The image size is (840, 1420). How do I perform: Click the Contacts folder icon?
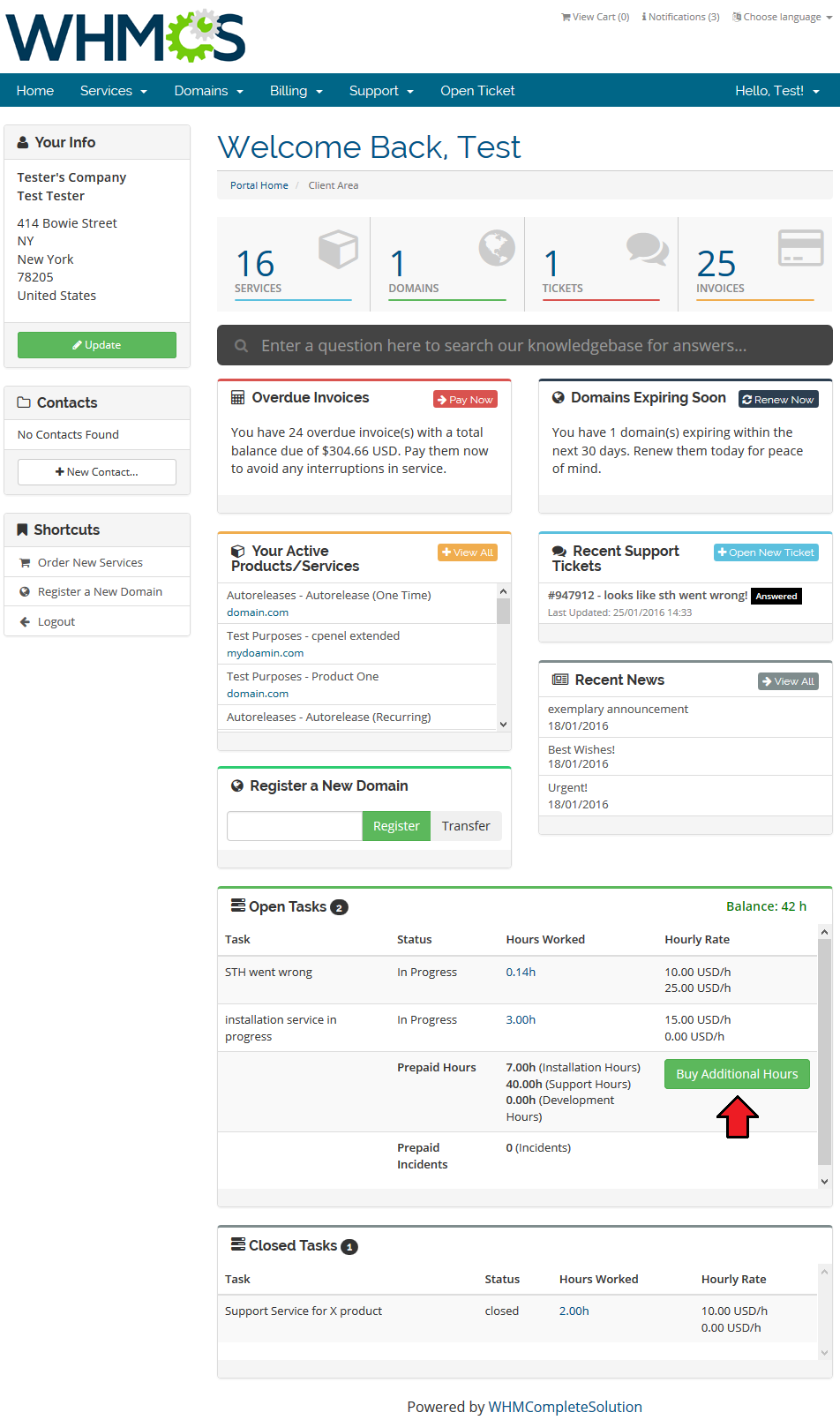[24, 402]
